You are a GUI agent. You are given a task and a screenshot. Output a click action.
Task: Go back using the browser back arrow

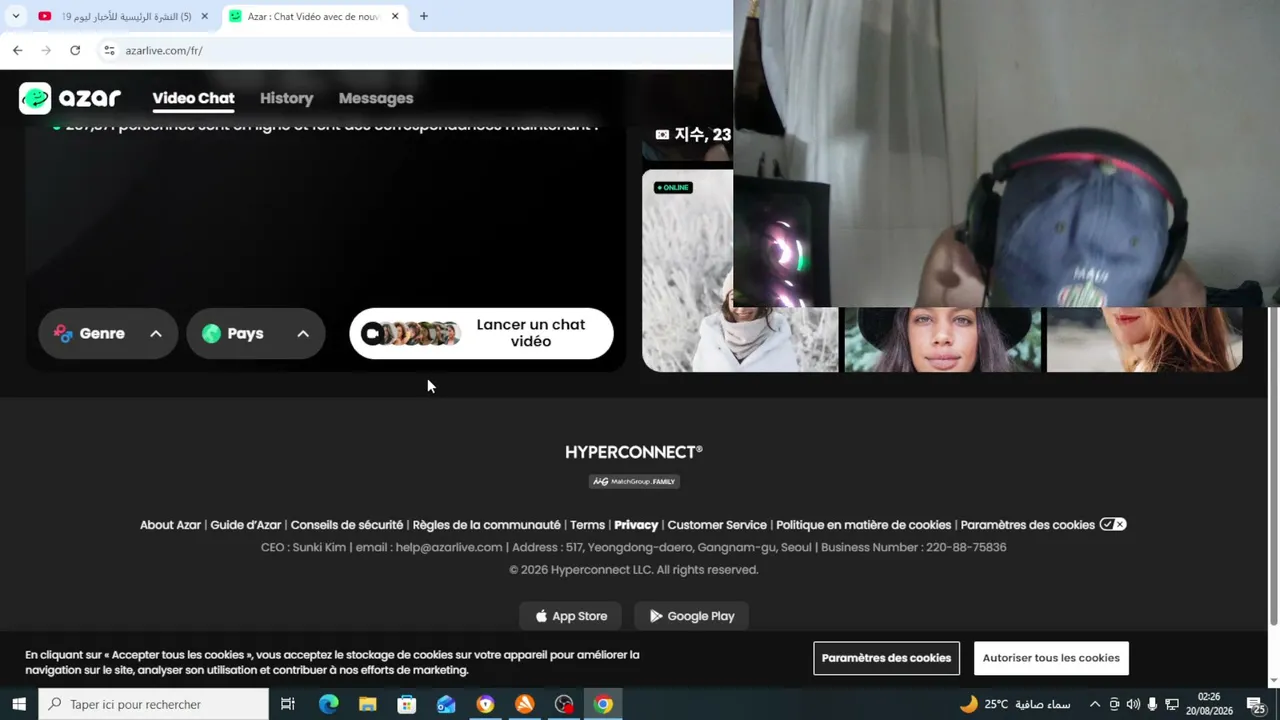[17, 50]
